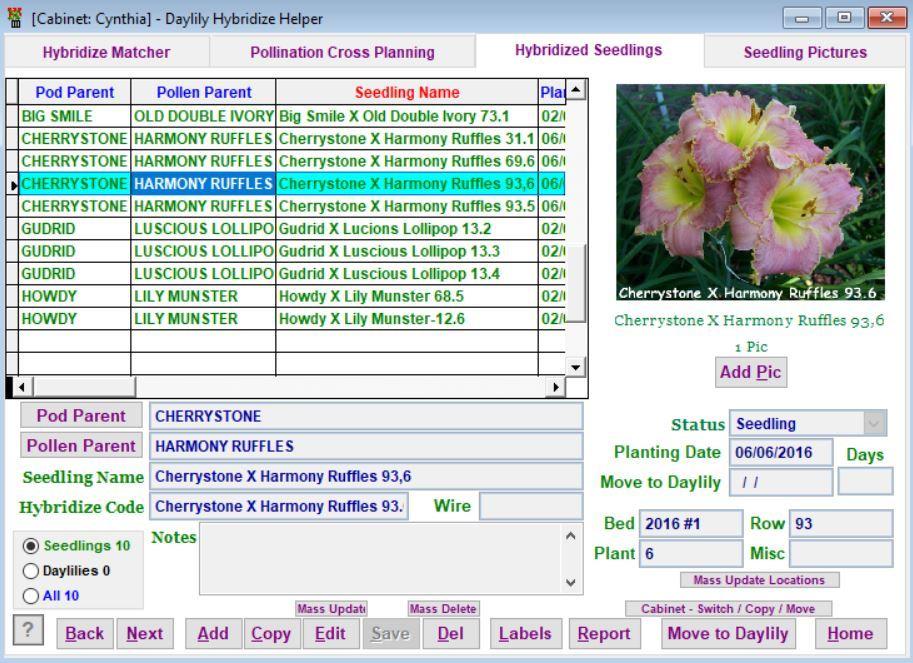The image size is (913, 663).
Task: Switch to Hybridize Matcher tab
Action: [x=106, y=52]
